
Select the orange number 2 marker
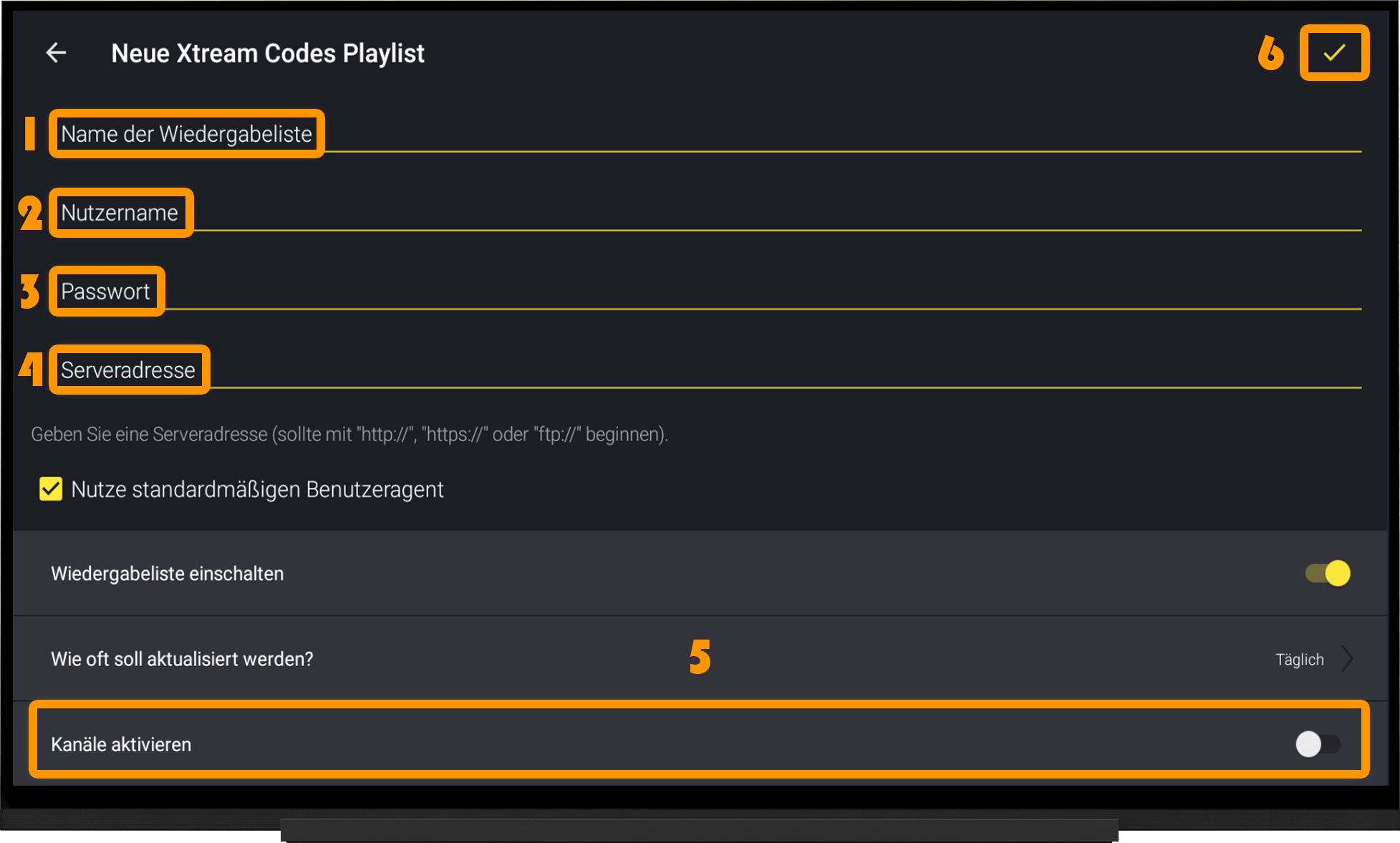(x=30, y=213)
